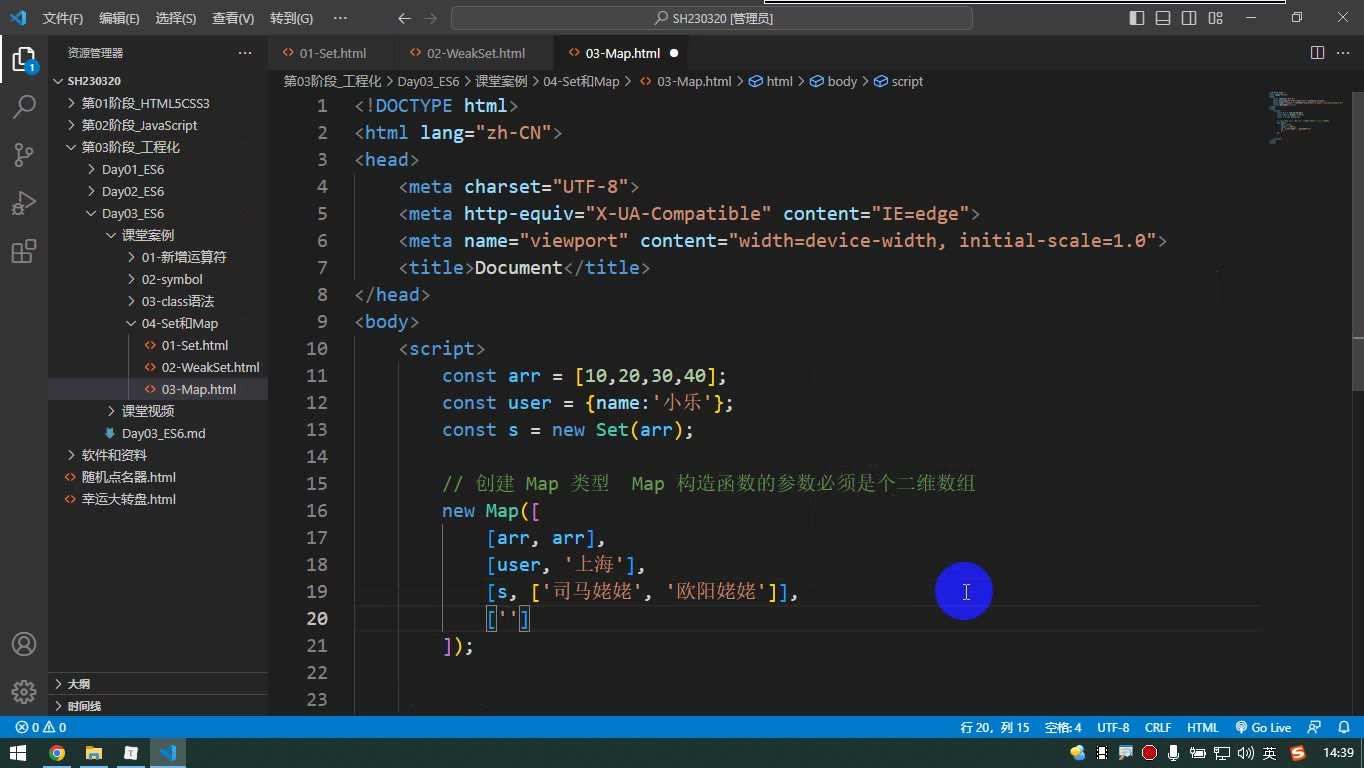The width and height of the screenshot is (1364, 768).
Task: Open the Run and Debug view
Action: pyautogui.click(x=24, y=202)
